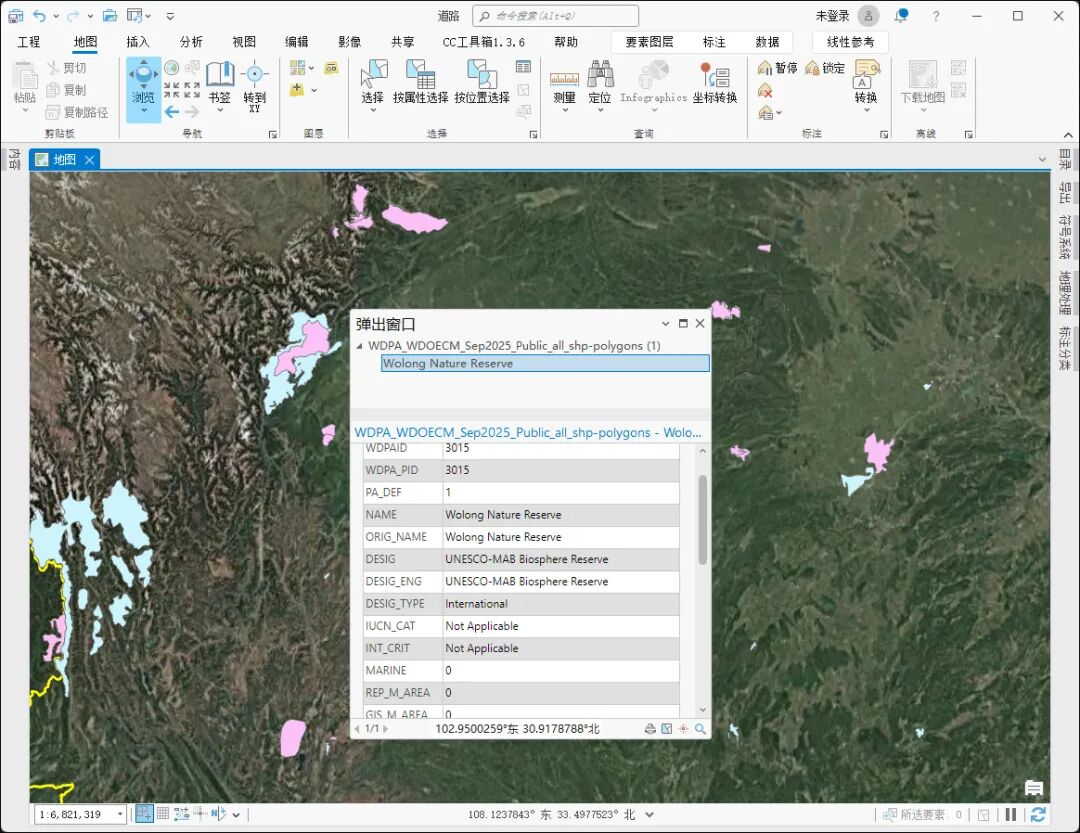
Task: Toggle snapping in the map status bar
Action: [144, 814]
